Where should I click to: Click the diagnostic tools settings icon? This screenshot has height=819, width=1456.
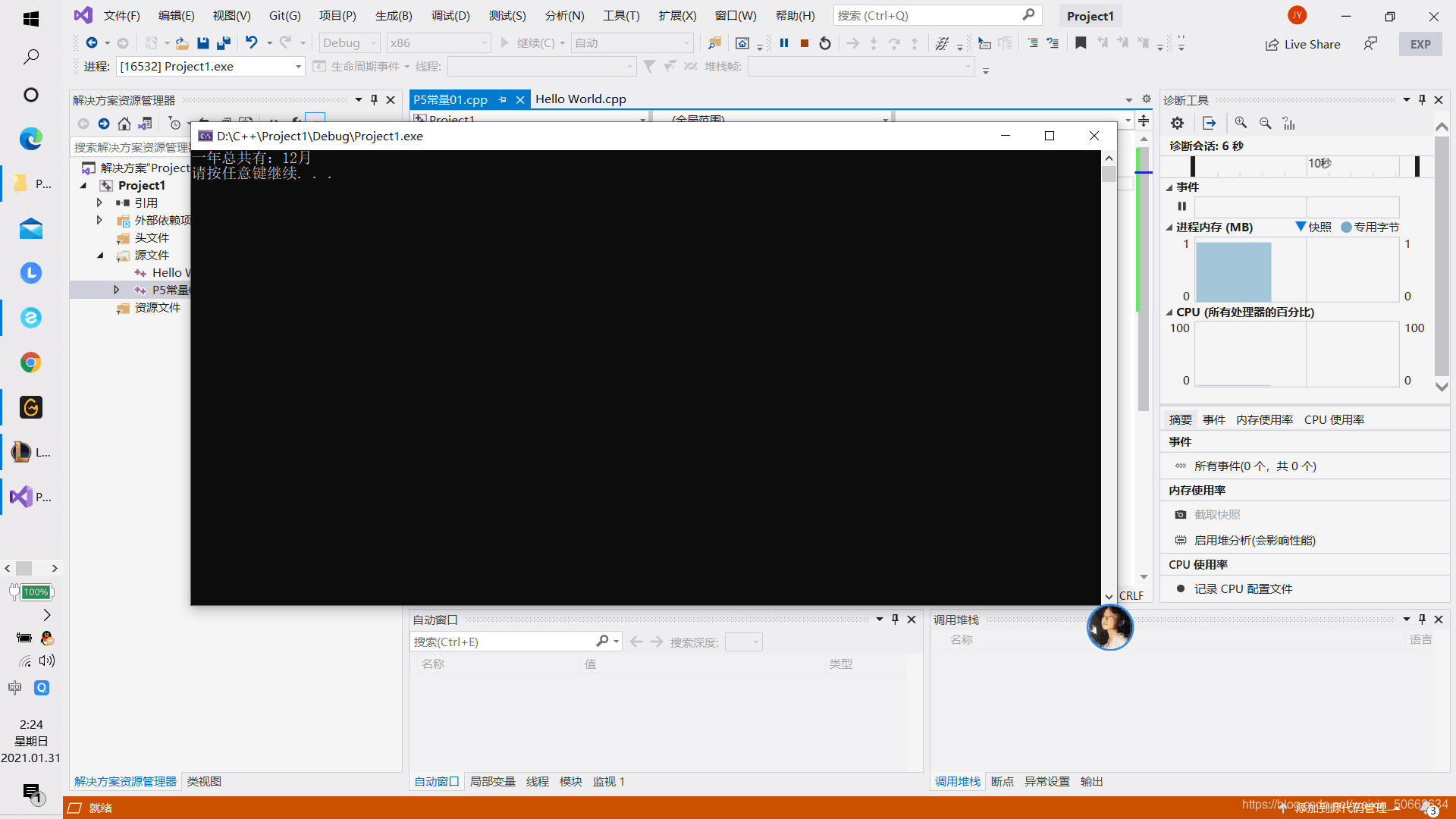click(x=1177, y=122)
